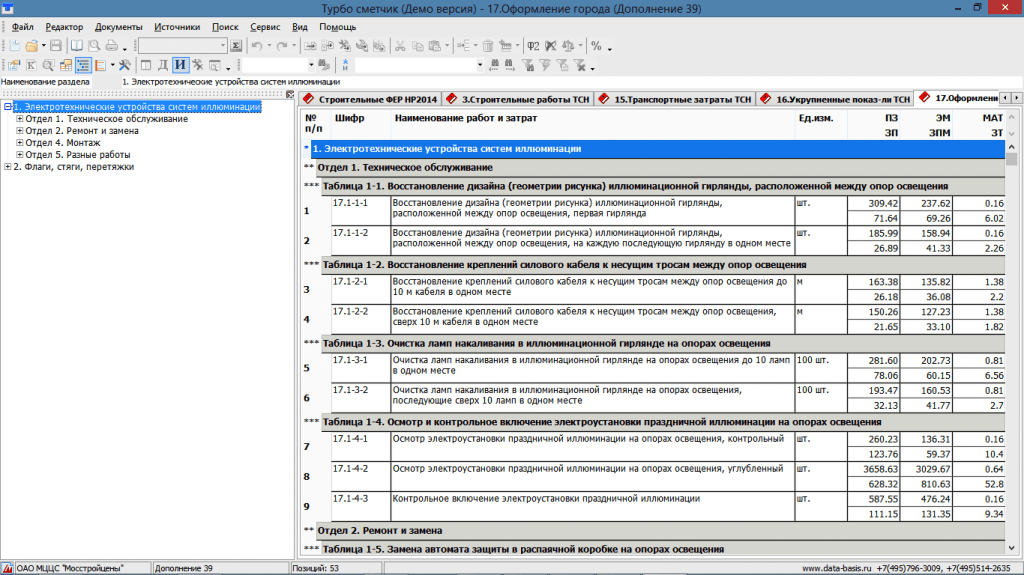Click the sum (Σ) toolbar icon
Image resolution: width=1024 pixels, height=575 pixels.
pyautogui.click(x=236, y=46)
